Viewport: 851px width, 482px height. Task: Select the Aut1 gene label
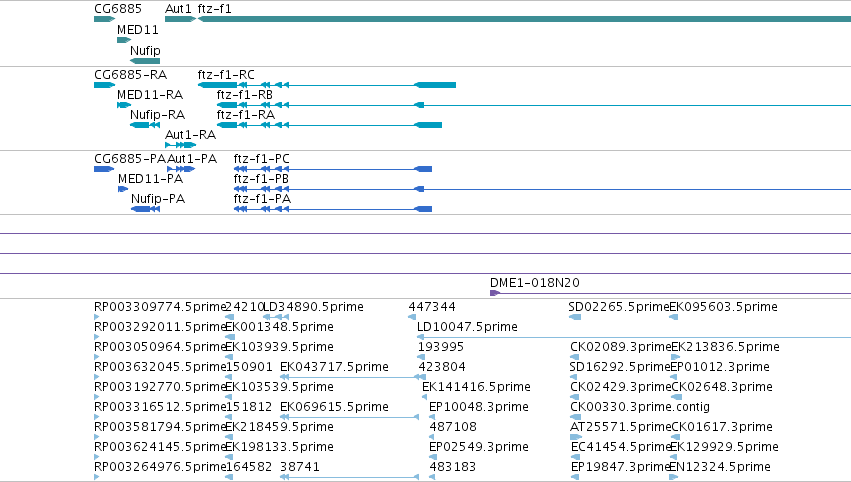(x=178, y=9)
